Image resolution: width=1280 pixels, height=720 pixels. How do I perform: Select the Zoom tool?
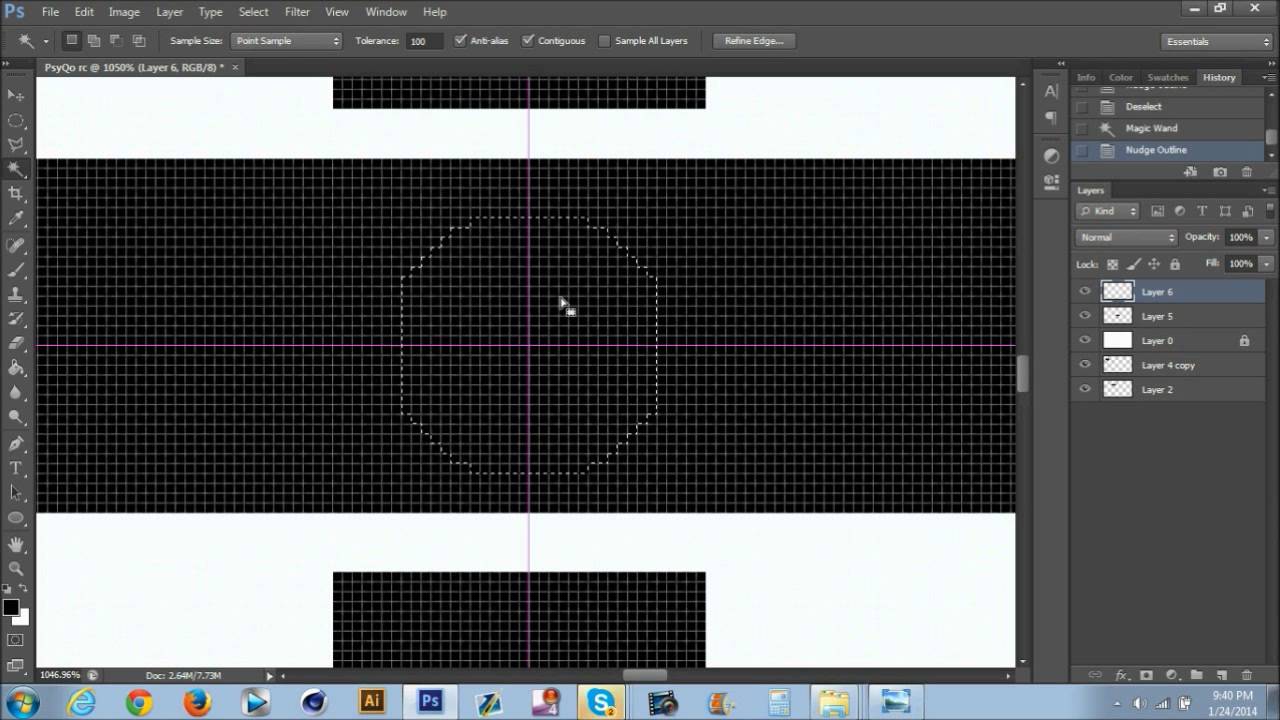pos(16,568)
